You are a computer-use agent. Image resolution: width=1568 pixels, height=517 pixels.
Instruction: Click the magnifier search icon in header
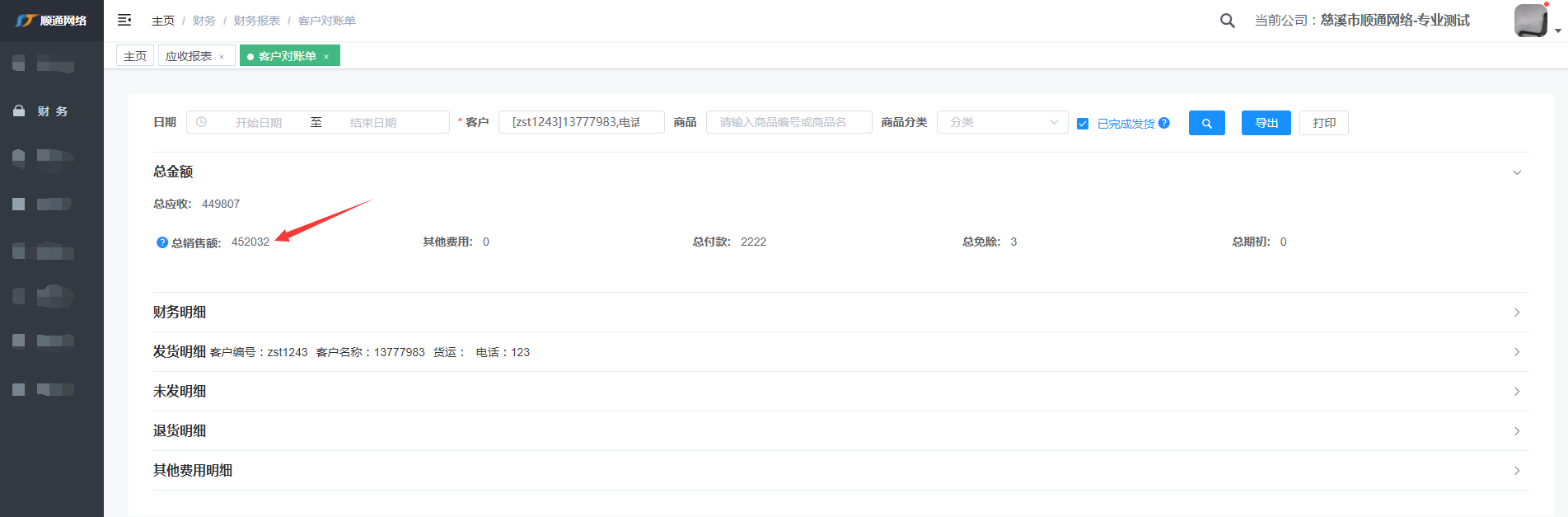(x=1227, y=21)
